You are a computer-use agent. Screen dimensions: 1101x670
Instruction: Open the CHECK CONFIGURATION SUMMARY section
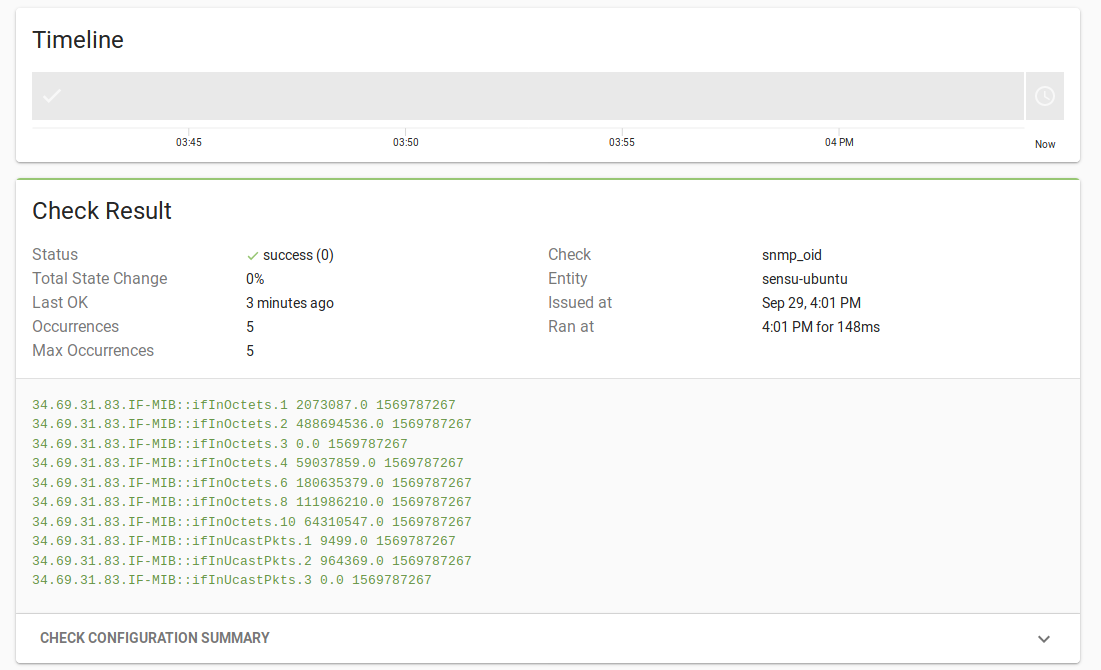coord(548,638)
